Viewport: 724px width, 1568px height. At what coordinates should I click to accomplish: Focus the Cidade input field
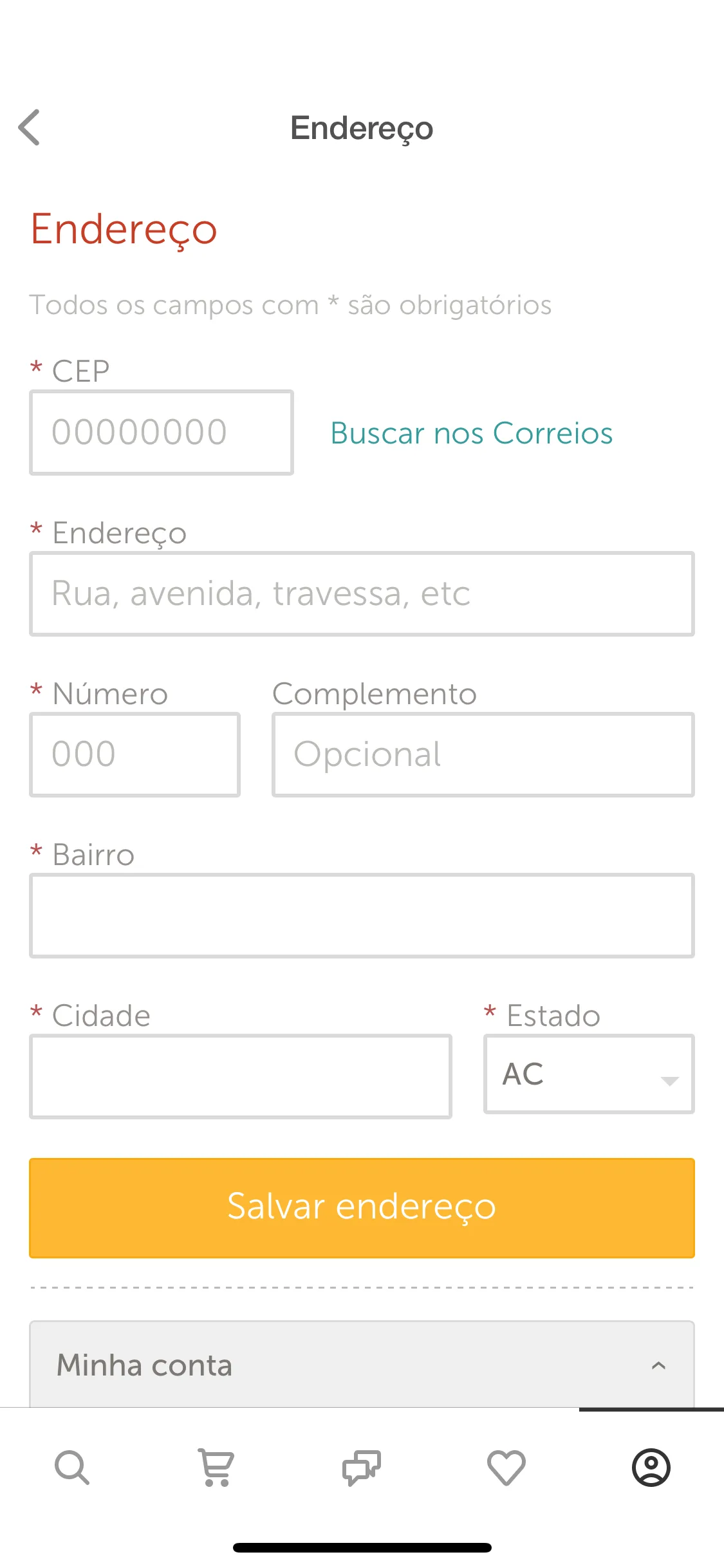click(x=241, y=1076)
